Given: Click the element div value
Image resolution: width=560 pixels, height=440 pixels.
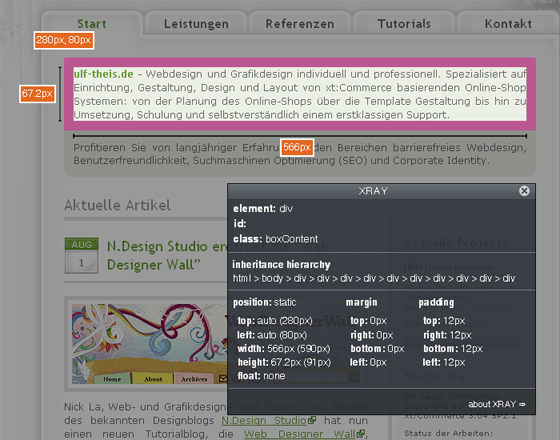Looking at the screenshot, I should click(x=286, y=209).
